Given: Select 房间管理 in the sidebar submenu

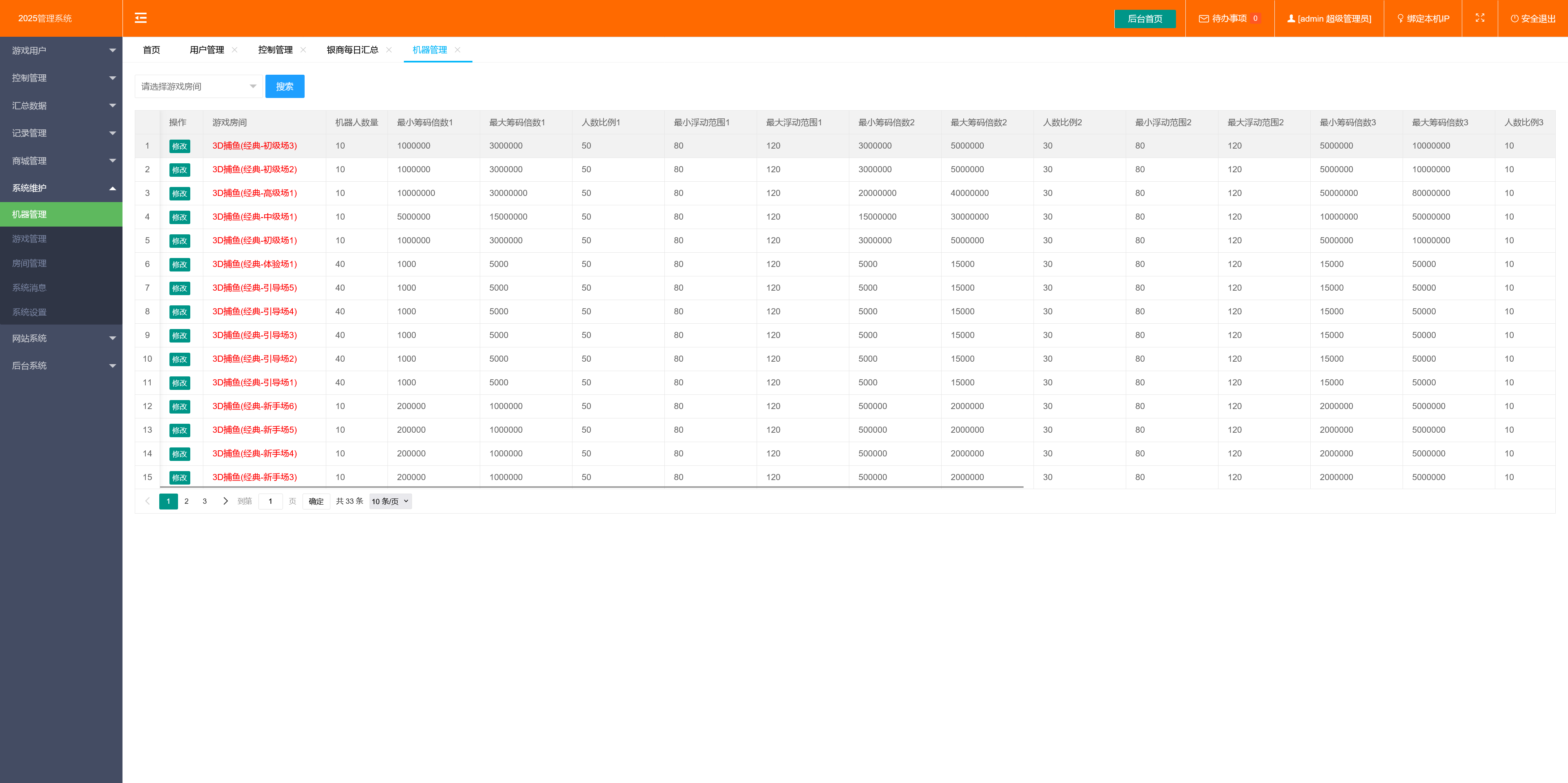Looking at the screenshot, I should [x=29, y=263].
